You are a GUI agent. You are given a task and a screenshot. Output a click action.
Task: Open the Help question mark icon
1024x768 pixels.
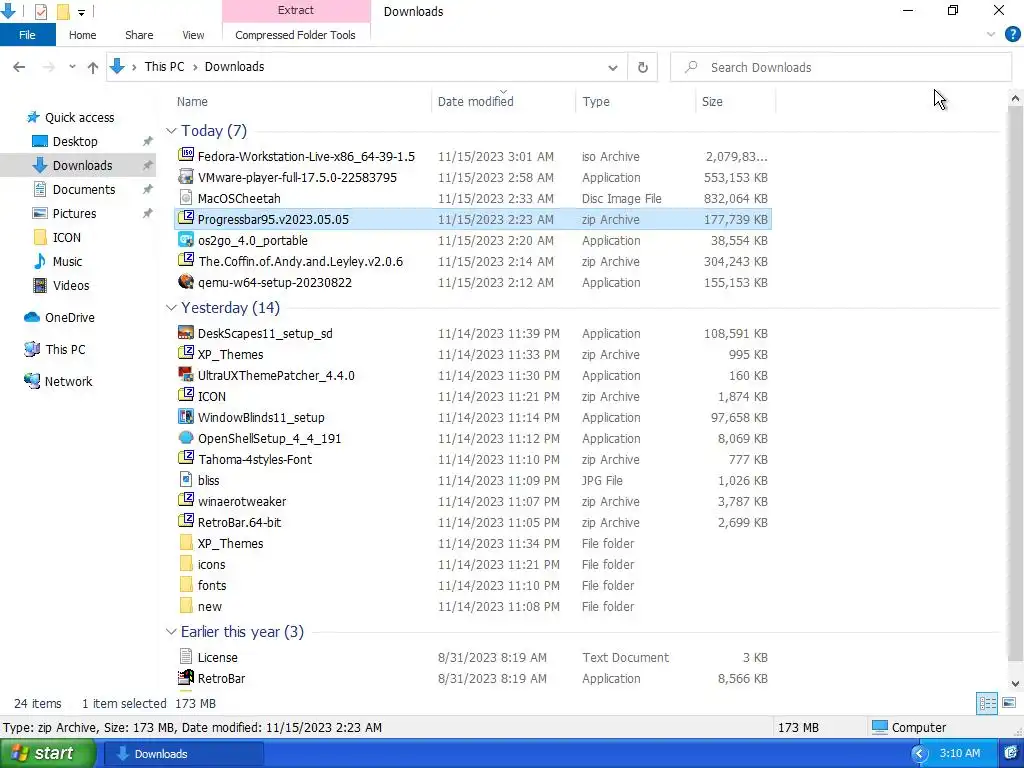pos(1012,35)
